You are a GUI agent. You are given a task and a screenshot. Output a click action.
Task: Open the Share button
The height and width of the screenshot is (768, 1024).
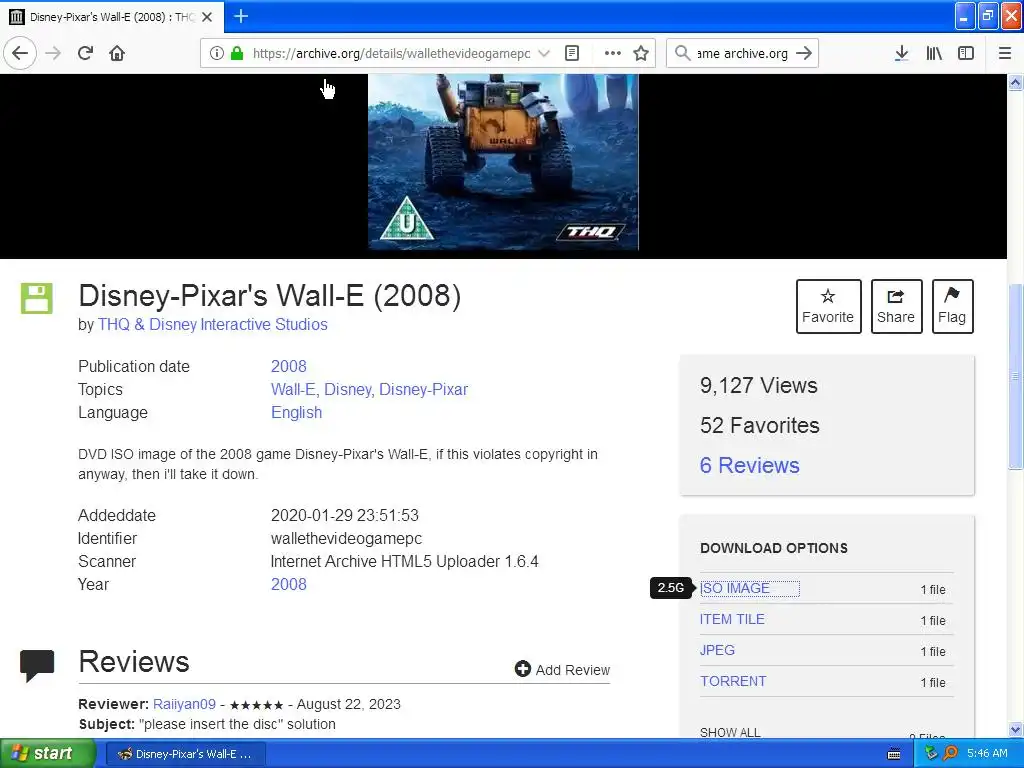tap(896, 306)
